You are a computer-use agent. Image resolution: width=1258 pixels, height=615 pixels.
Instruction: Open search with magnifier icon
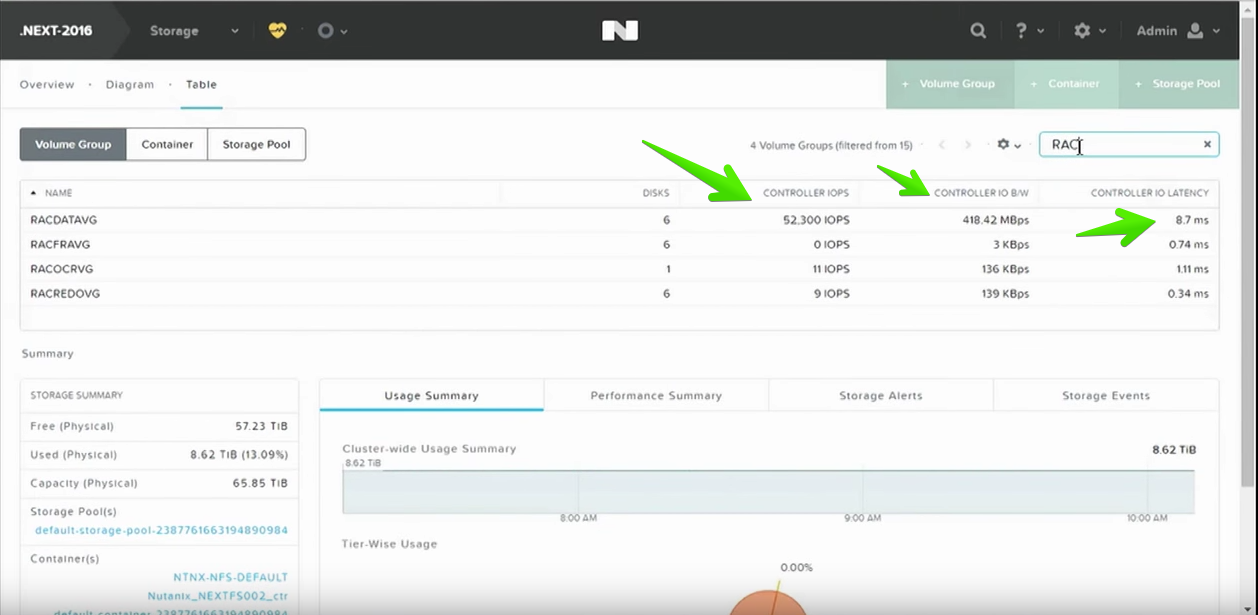coord(978,30)
